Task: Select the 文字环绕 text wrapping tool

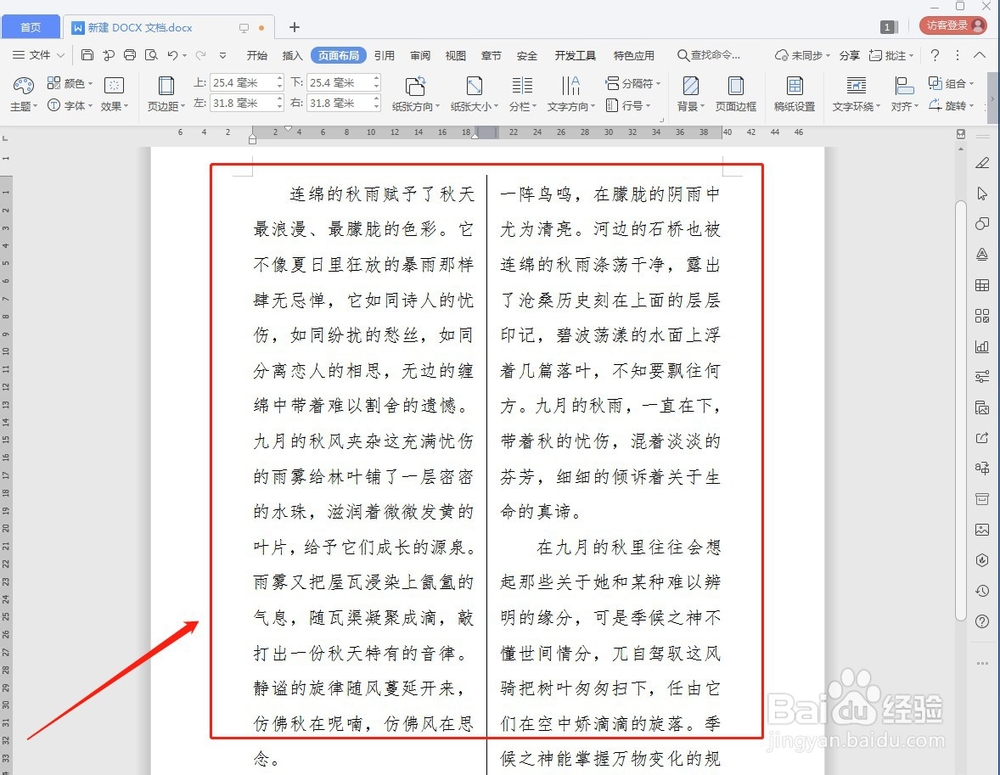Action: 855,95
